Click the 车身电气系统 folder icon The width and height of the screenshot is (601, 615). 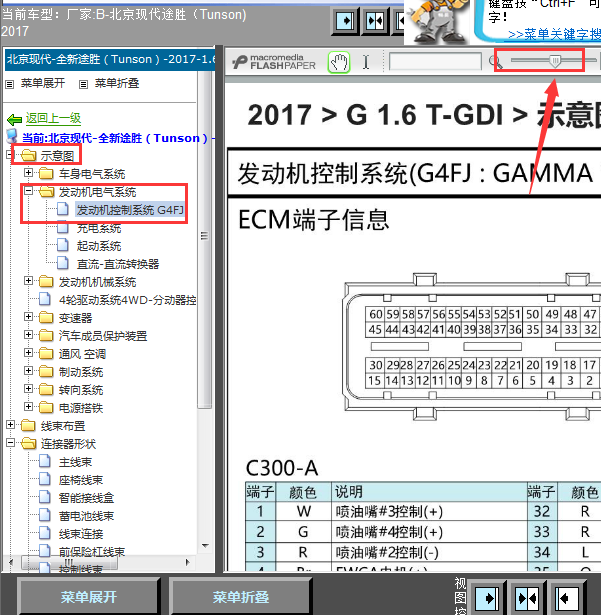tap(46, 173)
